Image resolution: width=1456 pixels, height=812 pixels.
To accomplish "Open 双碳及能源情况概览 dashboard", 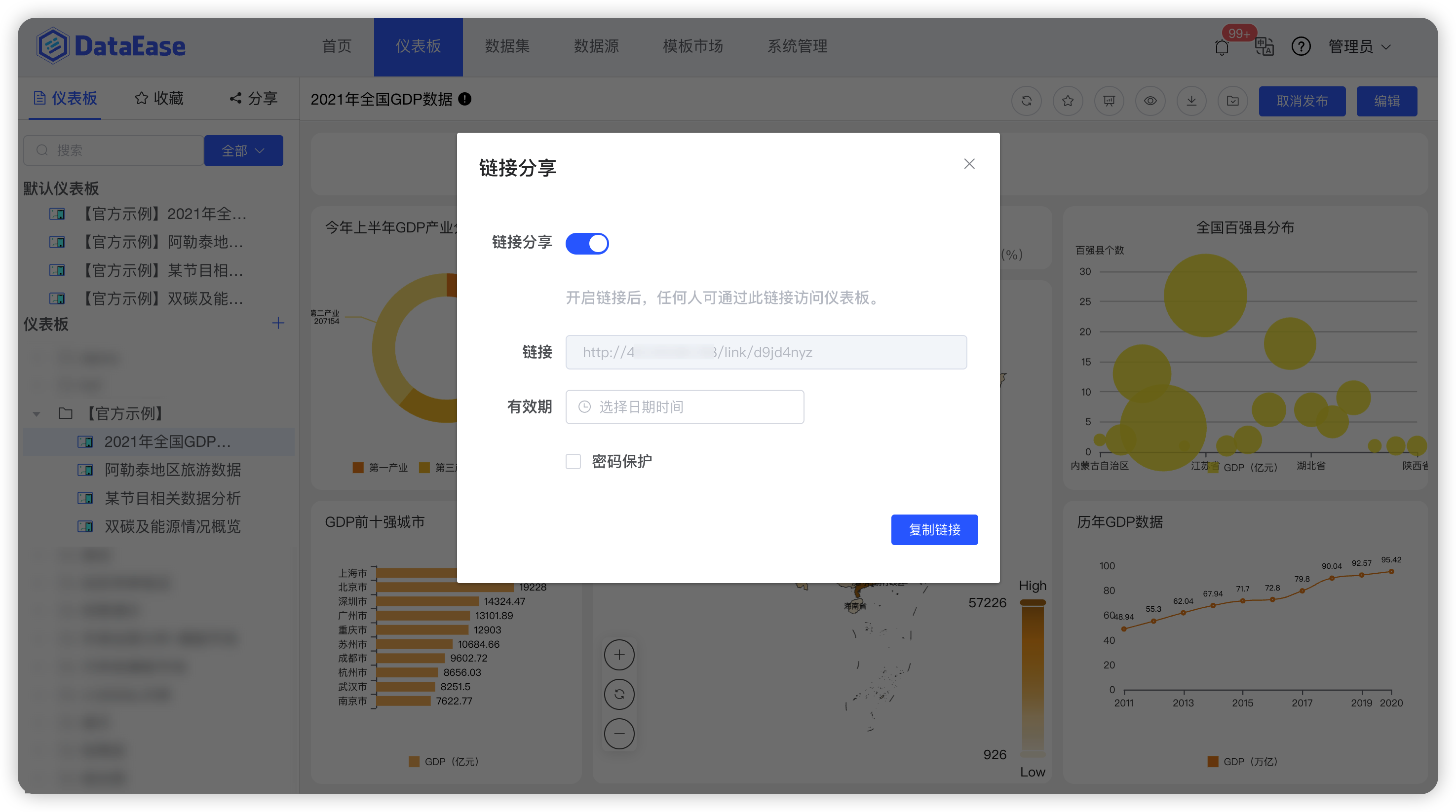I will pyautogui.click(x=159, y=526).
